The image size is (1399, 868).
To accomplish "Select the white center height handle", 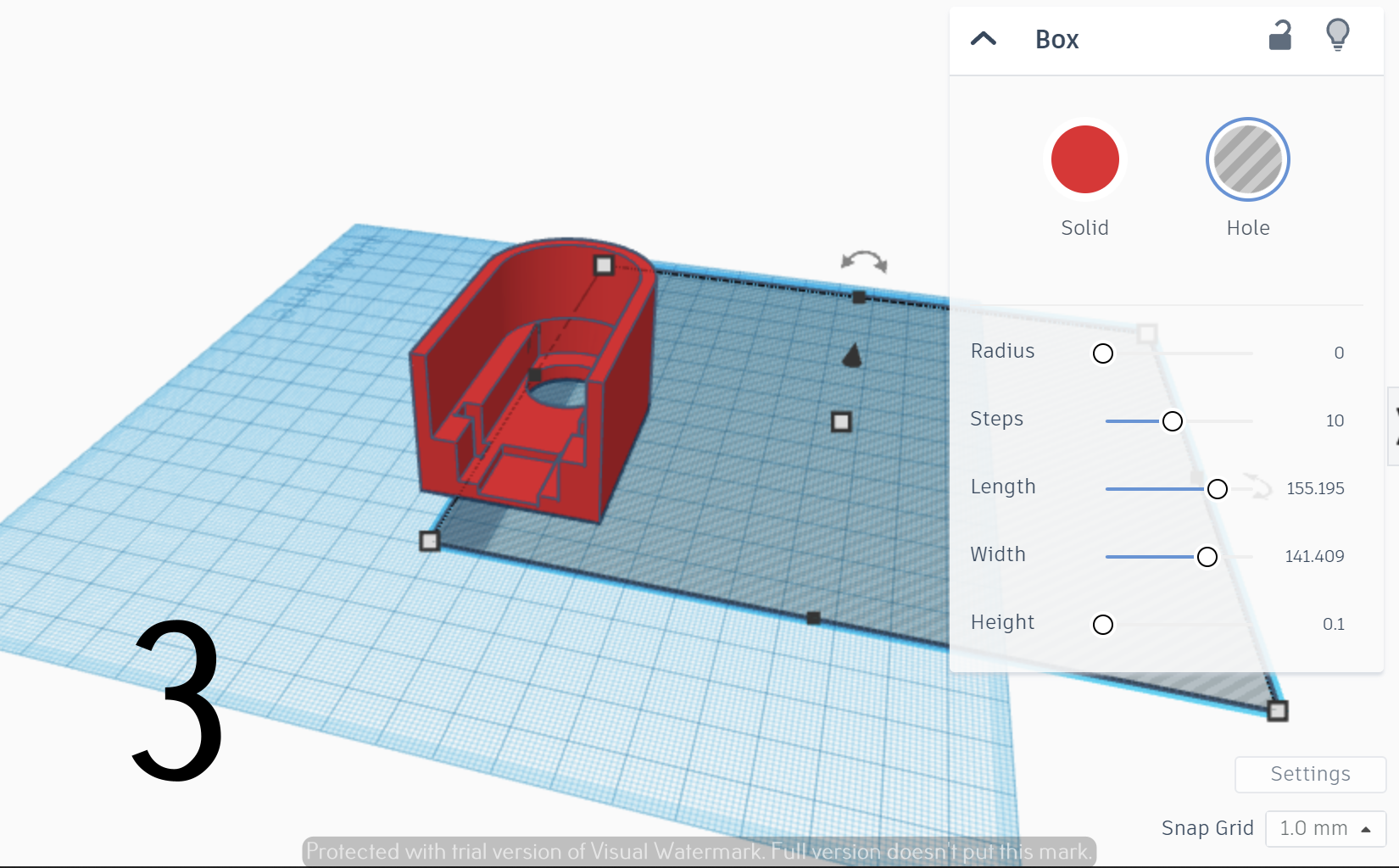I will point(841,422).
